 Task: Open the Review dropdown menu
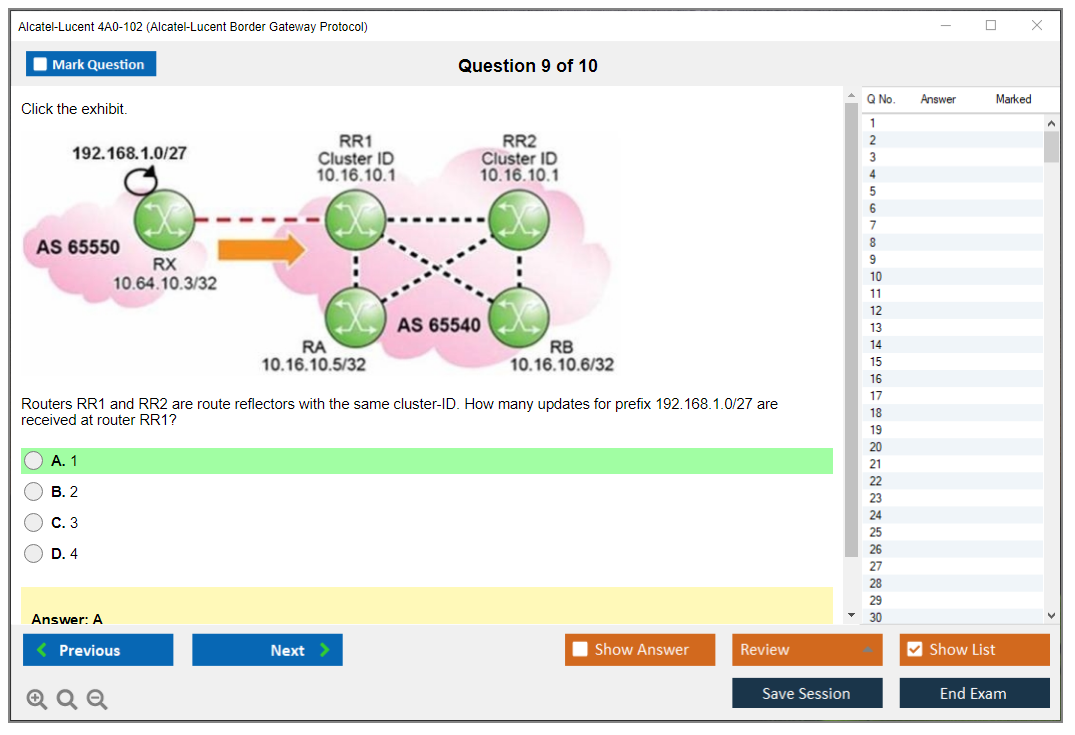[807, 650]
